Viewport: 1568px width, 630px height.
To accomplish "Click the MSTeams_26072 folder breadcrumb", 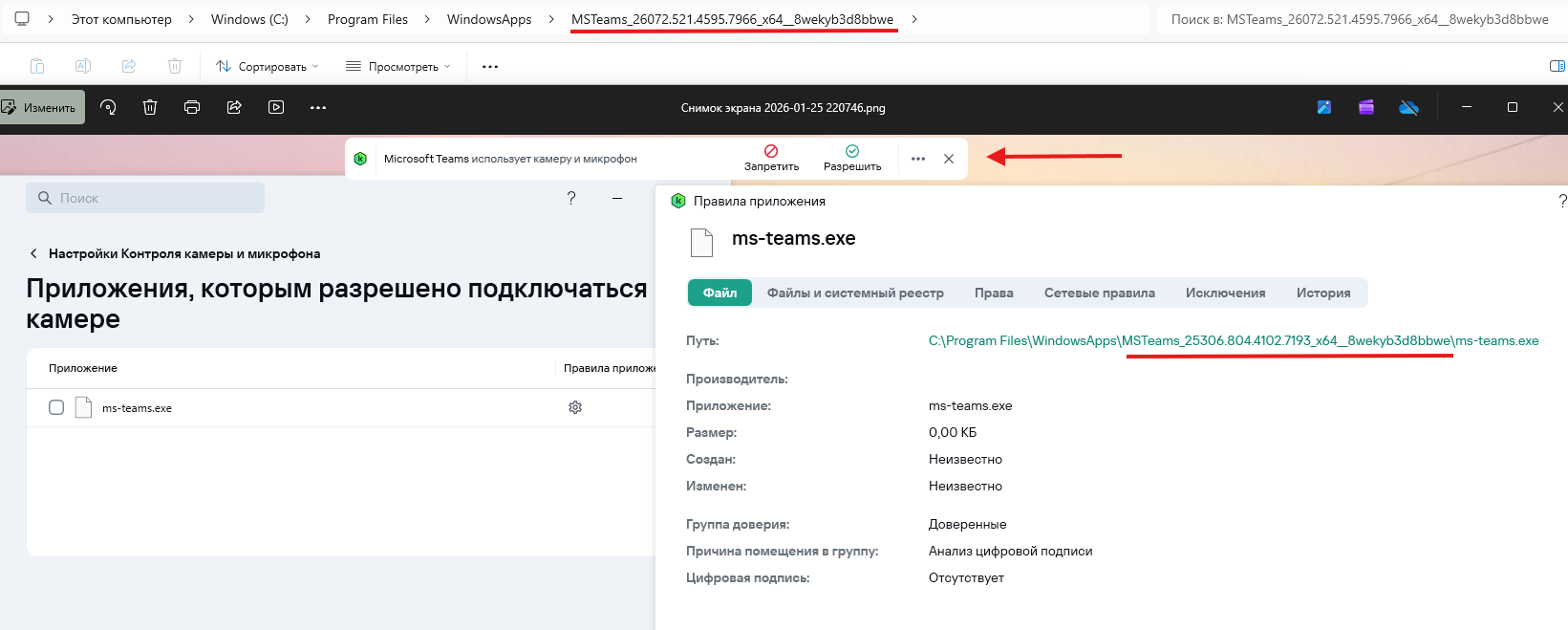I will (x=732, y=19).
